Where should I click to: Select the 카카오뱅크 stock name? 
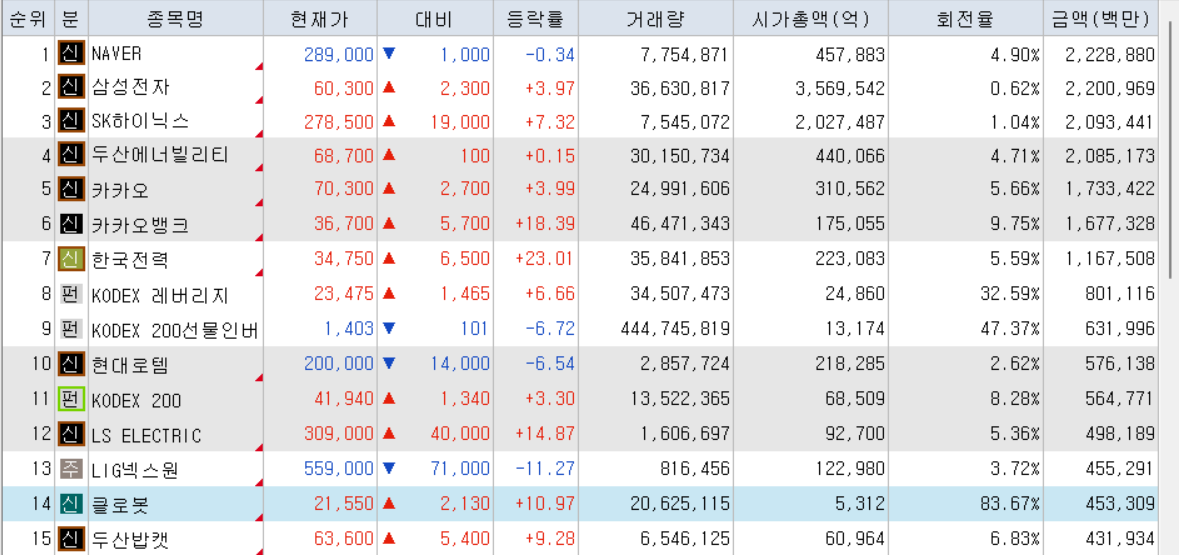[x=141, y=224]
